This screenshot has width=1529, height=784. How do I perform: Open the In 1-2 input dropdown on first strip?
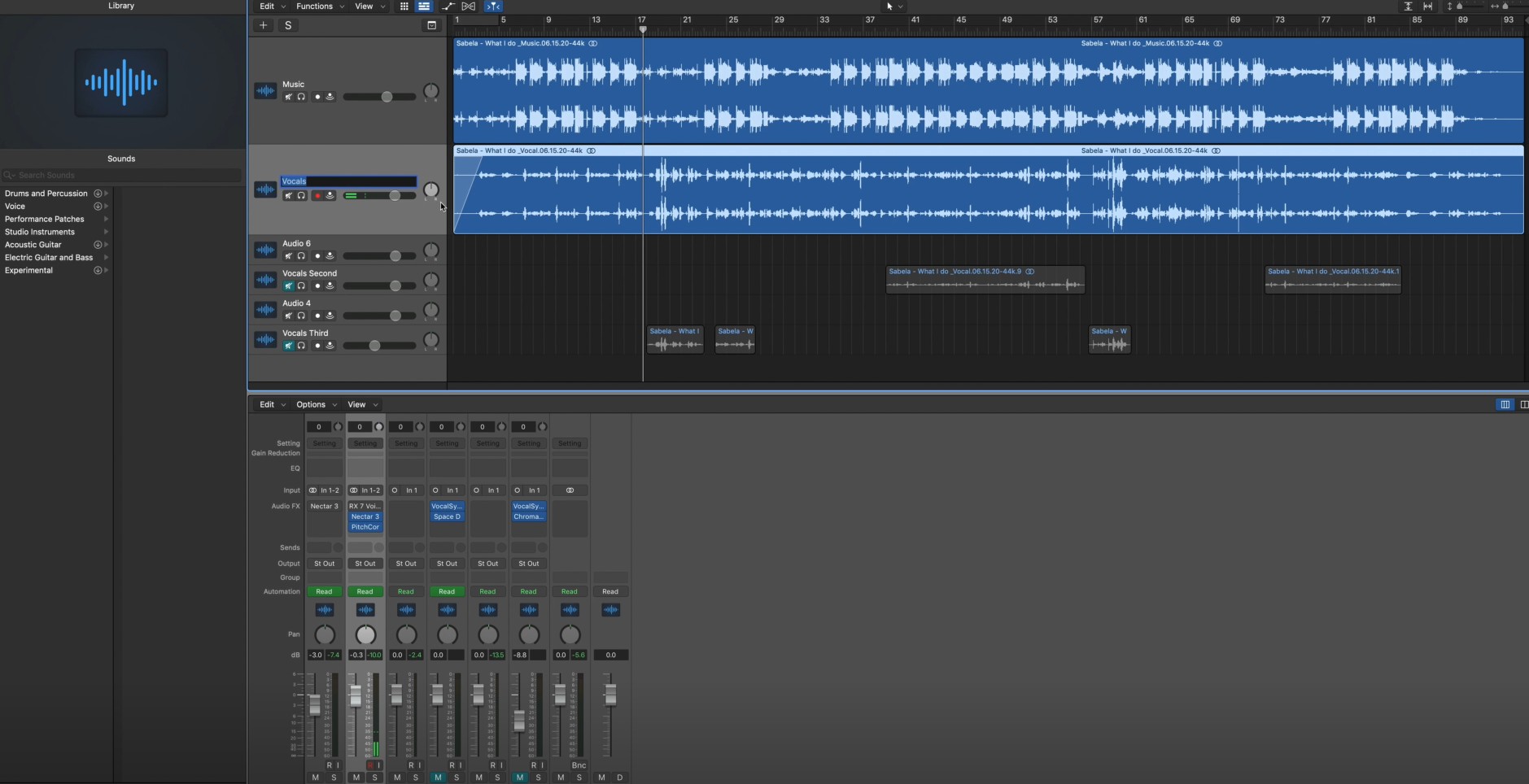[x=330, y=490]
